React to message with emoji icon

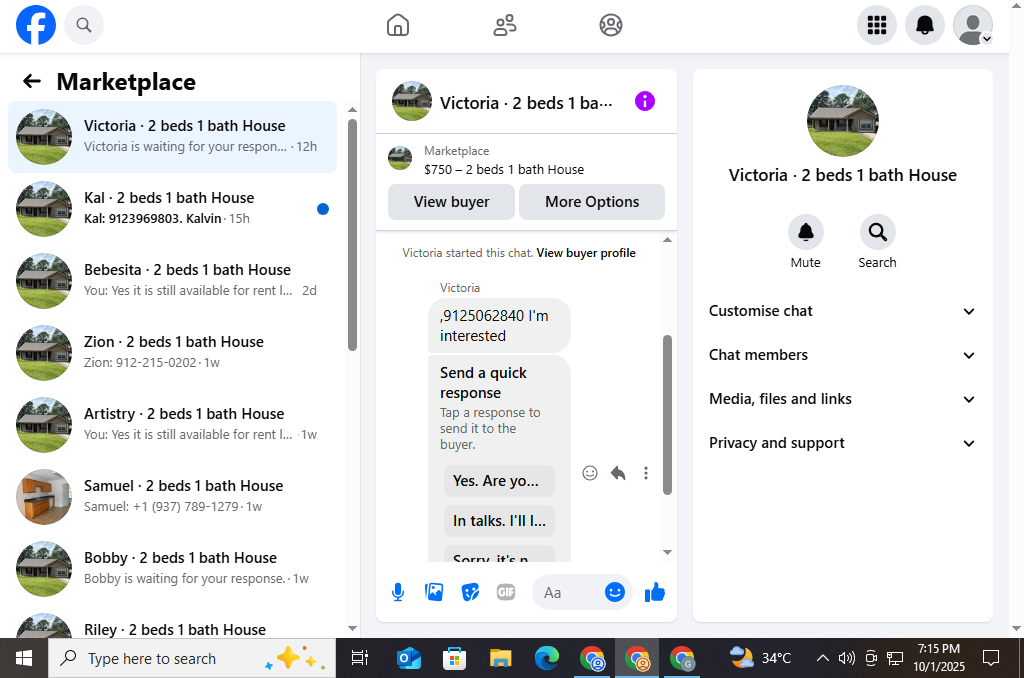[590, 473]
